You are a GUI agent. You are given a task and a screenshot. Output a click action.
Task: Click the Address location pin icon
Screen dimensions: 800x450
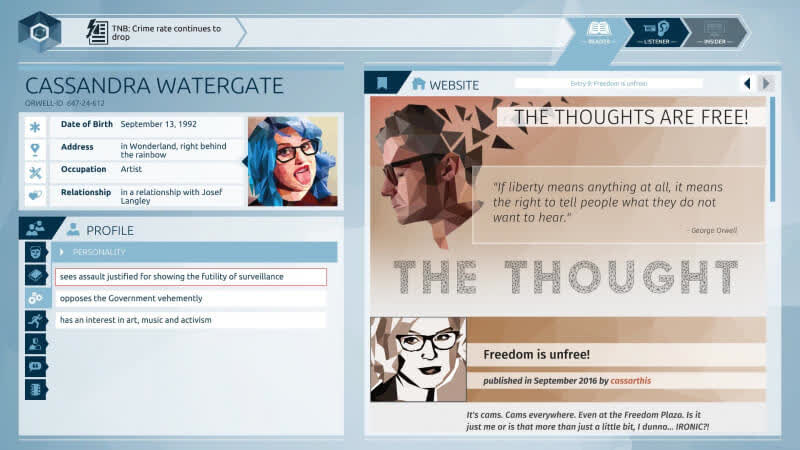[35, 149]
